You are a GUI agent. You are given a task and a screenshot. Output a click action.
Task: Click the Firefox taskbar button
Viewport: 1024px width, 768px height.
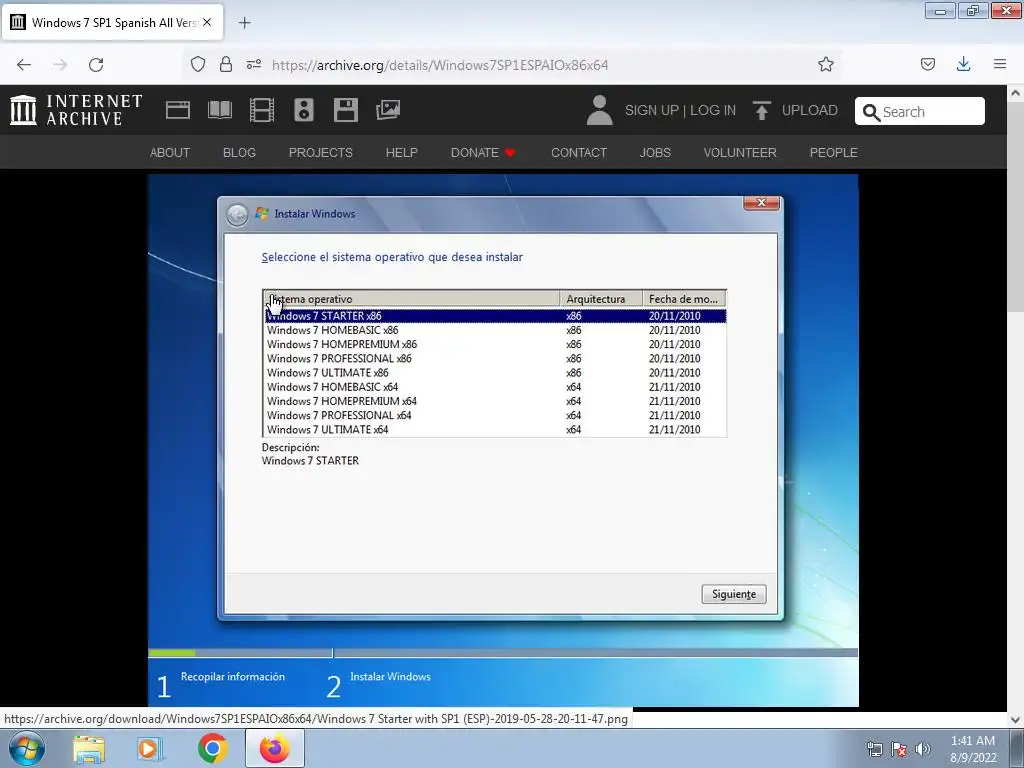[274, 748]
